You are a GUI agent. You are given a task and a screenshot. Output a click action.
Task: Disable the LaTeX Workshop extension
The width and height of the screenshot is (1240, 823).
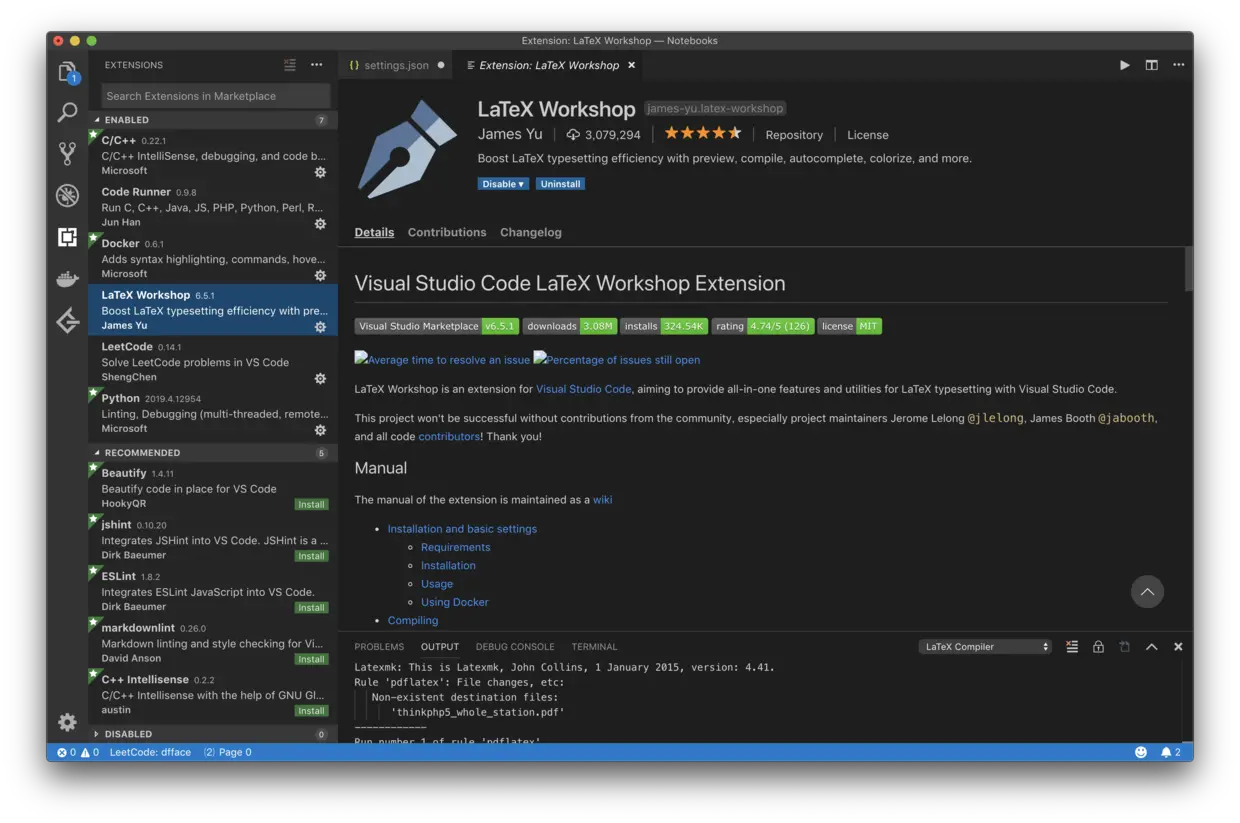tap(503, 183)
